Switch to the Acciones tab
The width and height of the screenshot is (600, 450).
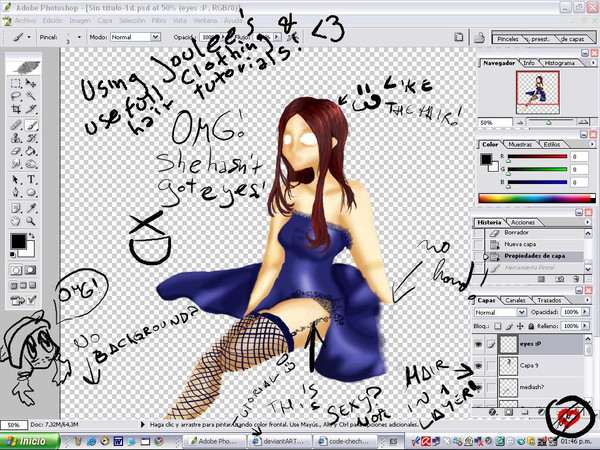(523, 222)
